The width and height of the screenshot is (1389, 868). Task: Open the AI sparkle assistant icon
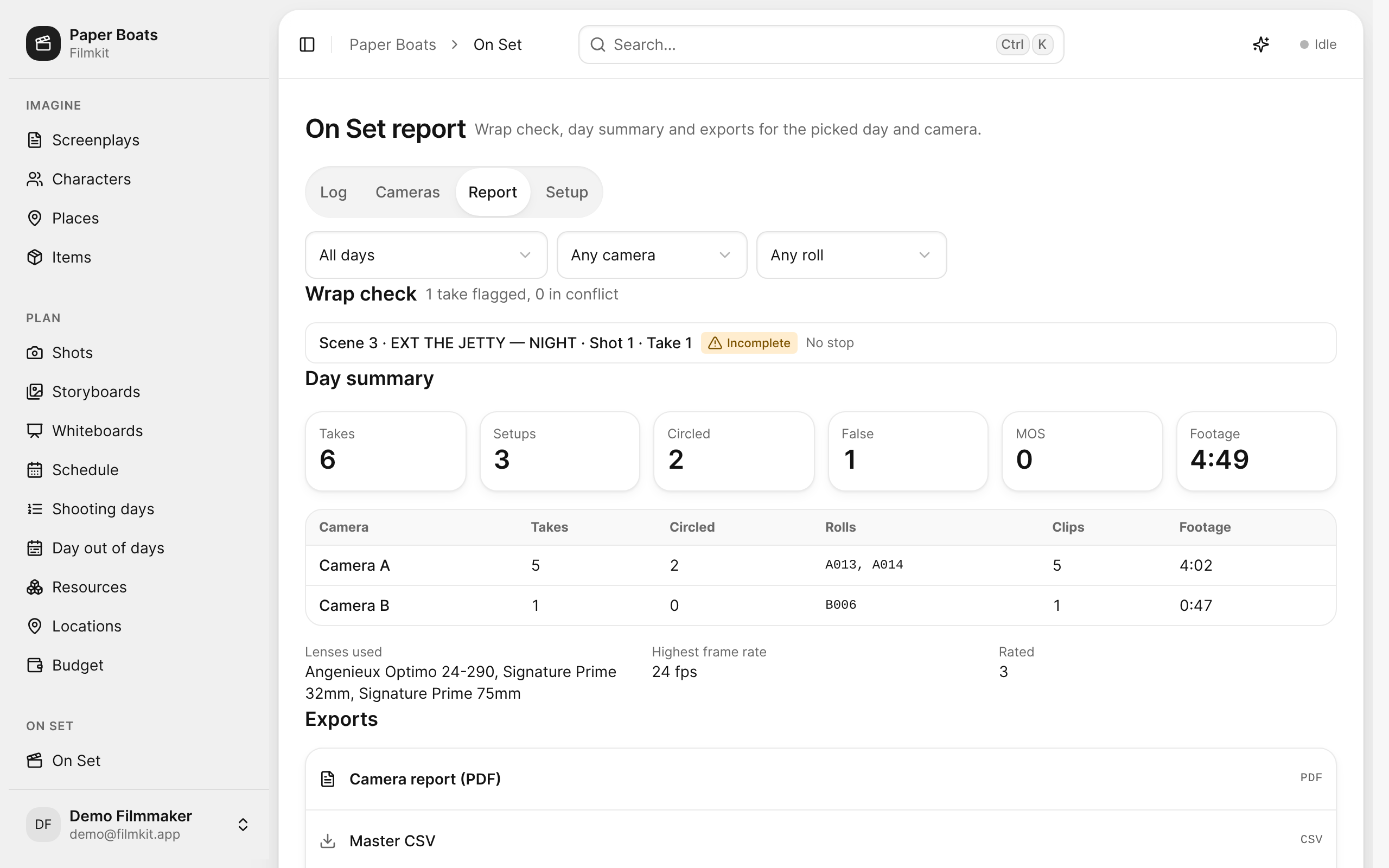1260,44
